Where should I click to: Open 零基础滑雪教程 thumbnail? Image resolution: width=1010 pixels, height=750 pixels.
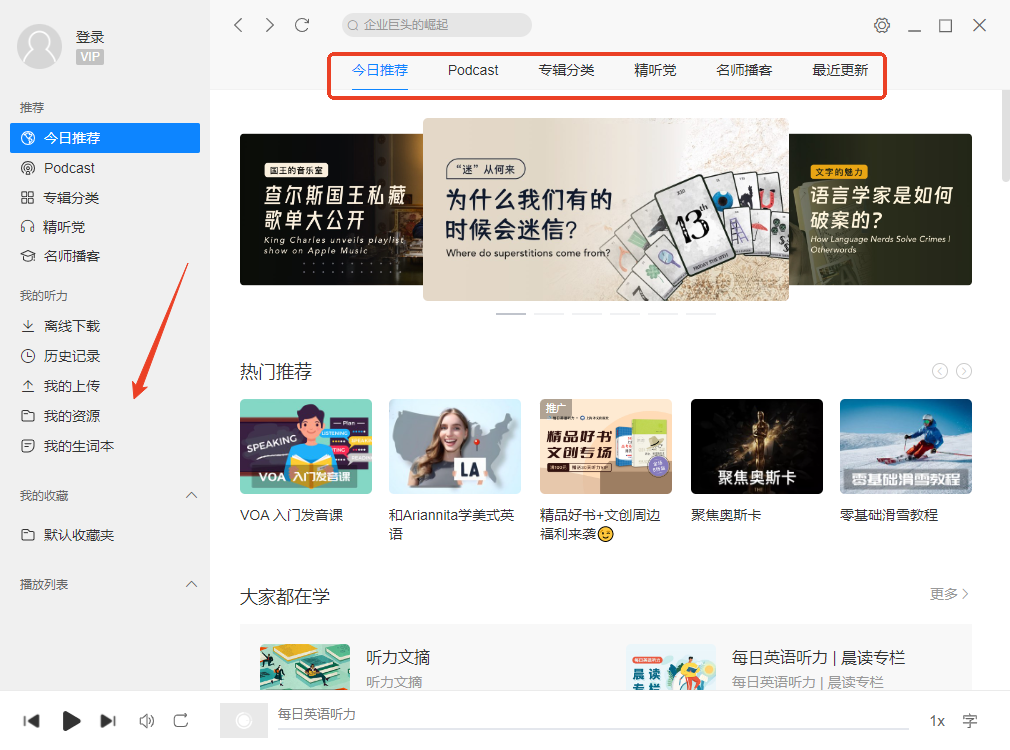pyautogui.click(x=906, y=447)
